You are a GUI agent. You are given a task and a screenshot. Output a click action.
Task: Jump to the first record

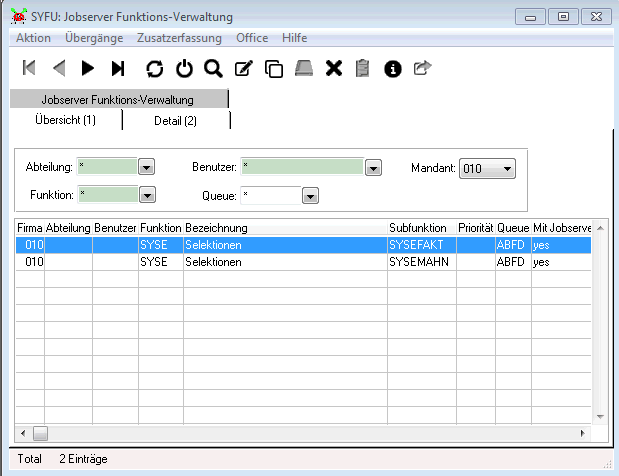29,68
